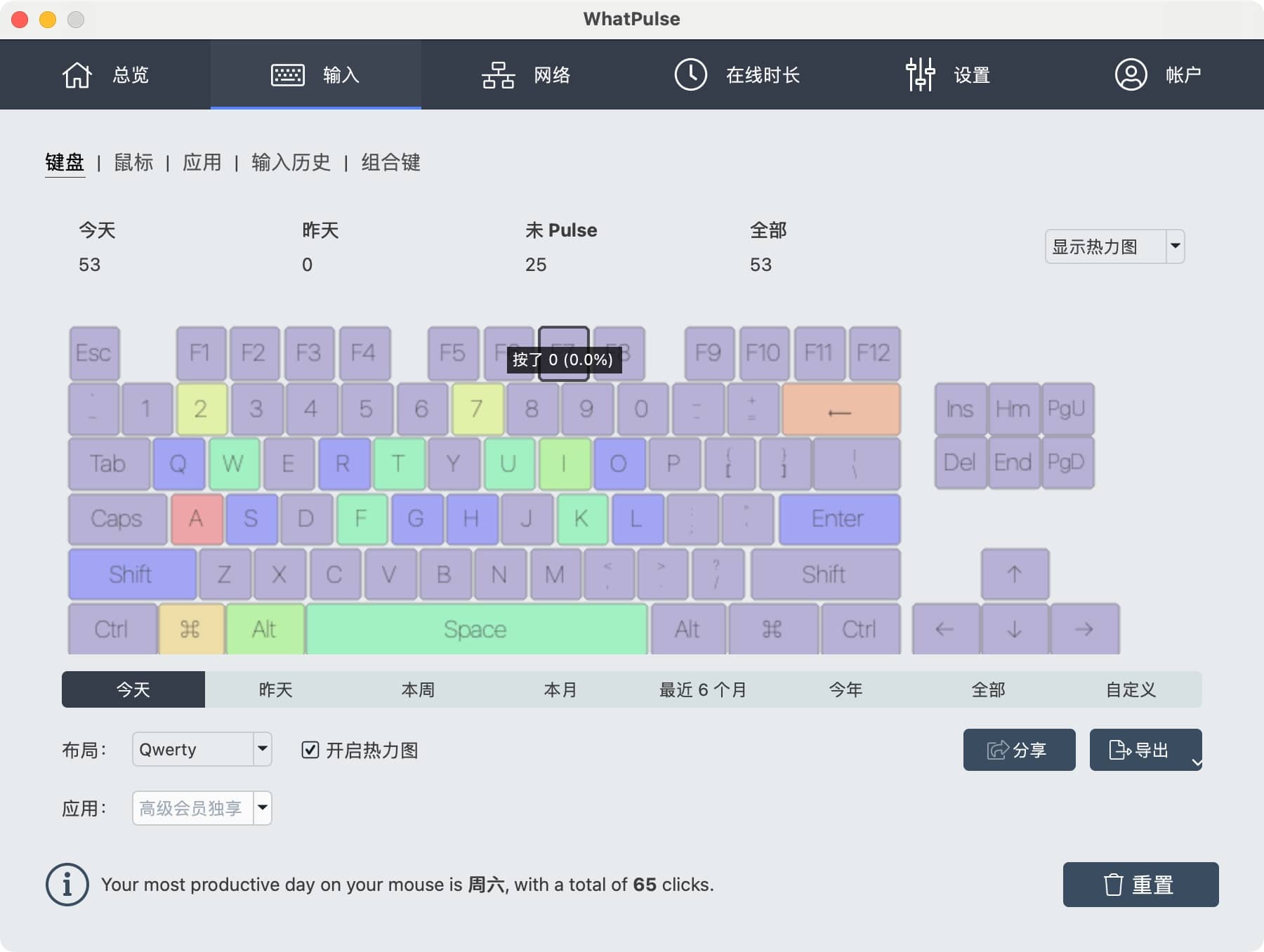Image resolution: width=1264 pixels, height=952 pixels.
Task: Click the 分享 share button
Action: [1019, 750]
